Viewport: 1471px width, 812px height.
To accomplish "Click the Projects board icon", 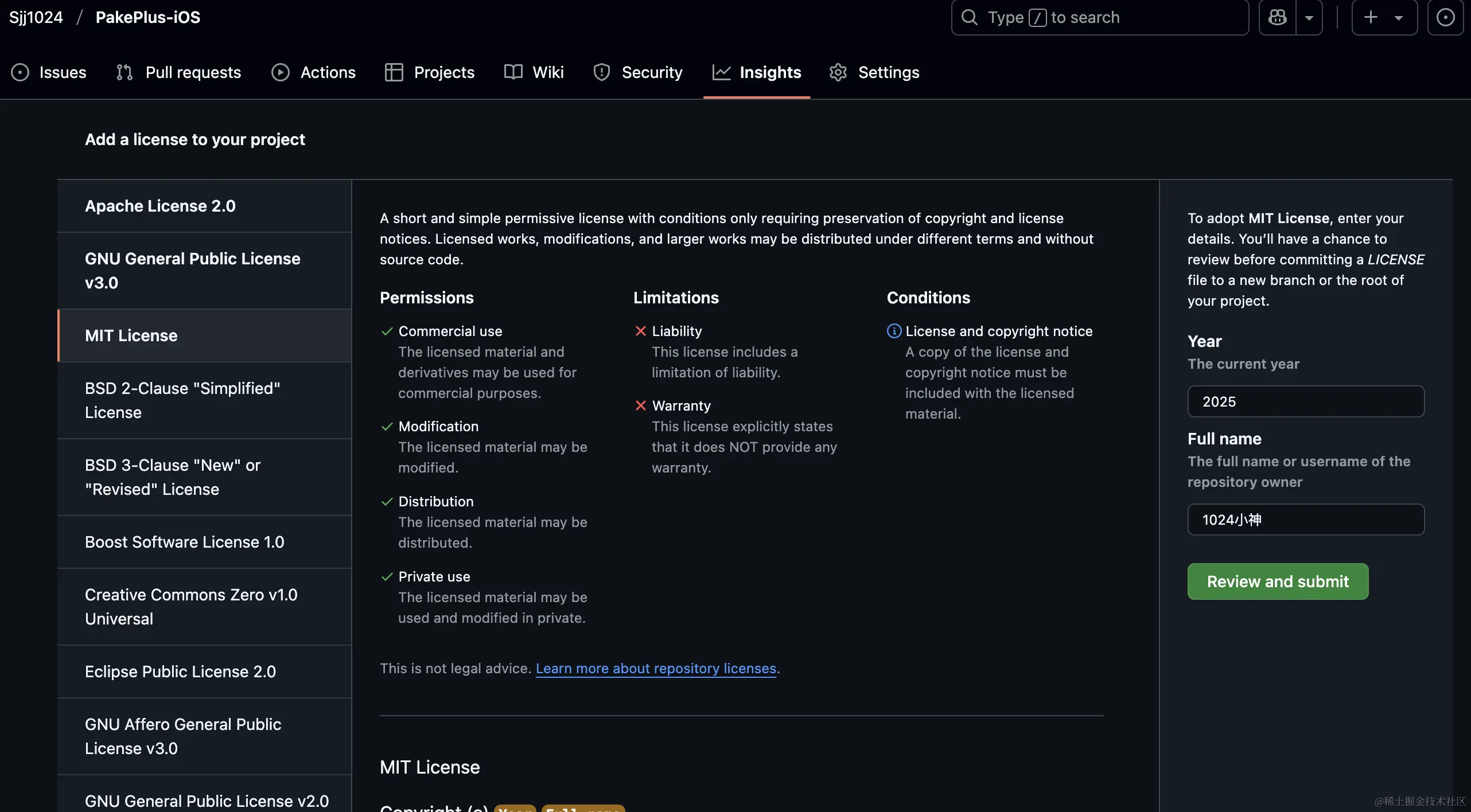I will [394, 72].
